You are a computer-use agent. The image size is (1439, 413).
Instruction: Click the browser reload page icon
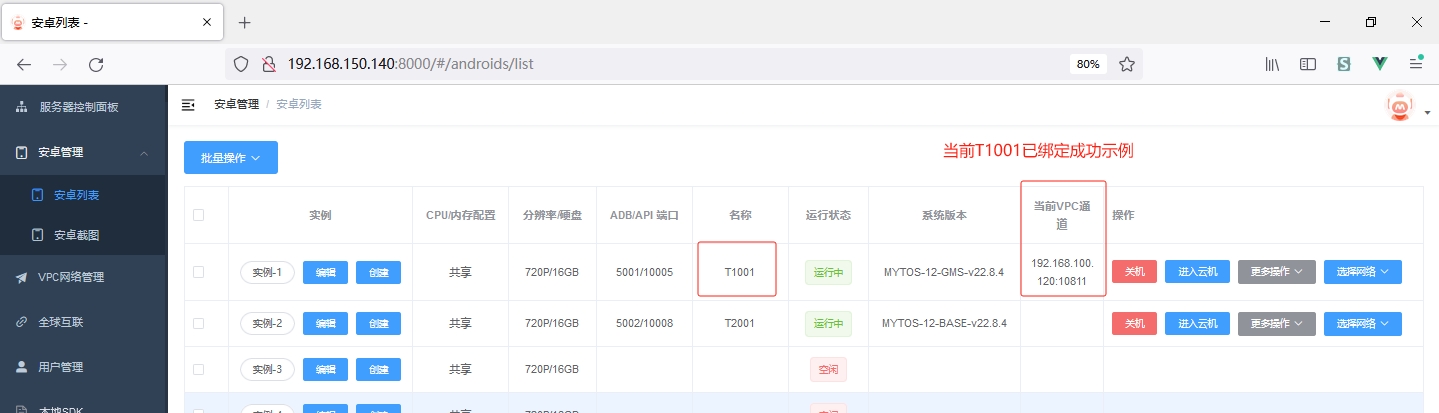(96, 64)
